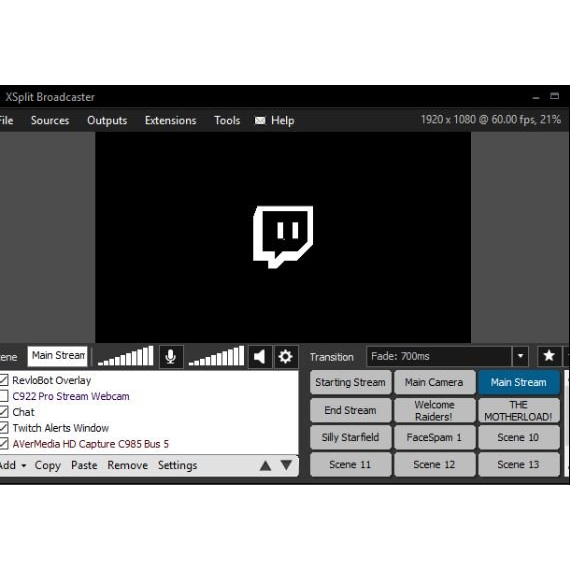Screen dimensions: 570x570
Task: Click the star favorite transition icon
Action: (x=549, y=356)
